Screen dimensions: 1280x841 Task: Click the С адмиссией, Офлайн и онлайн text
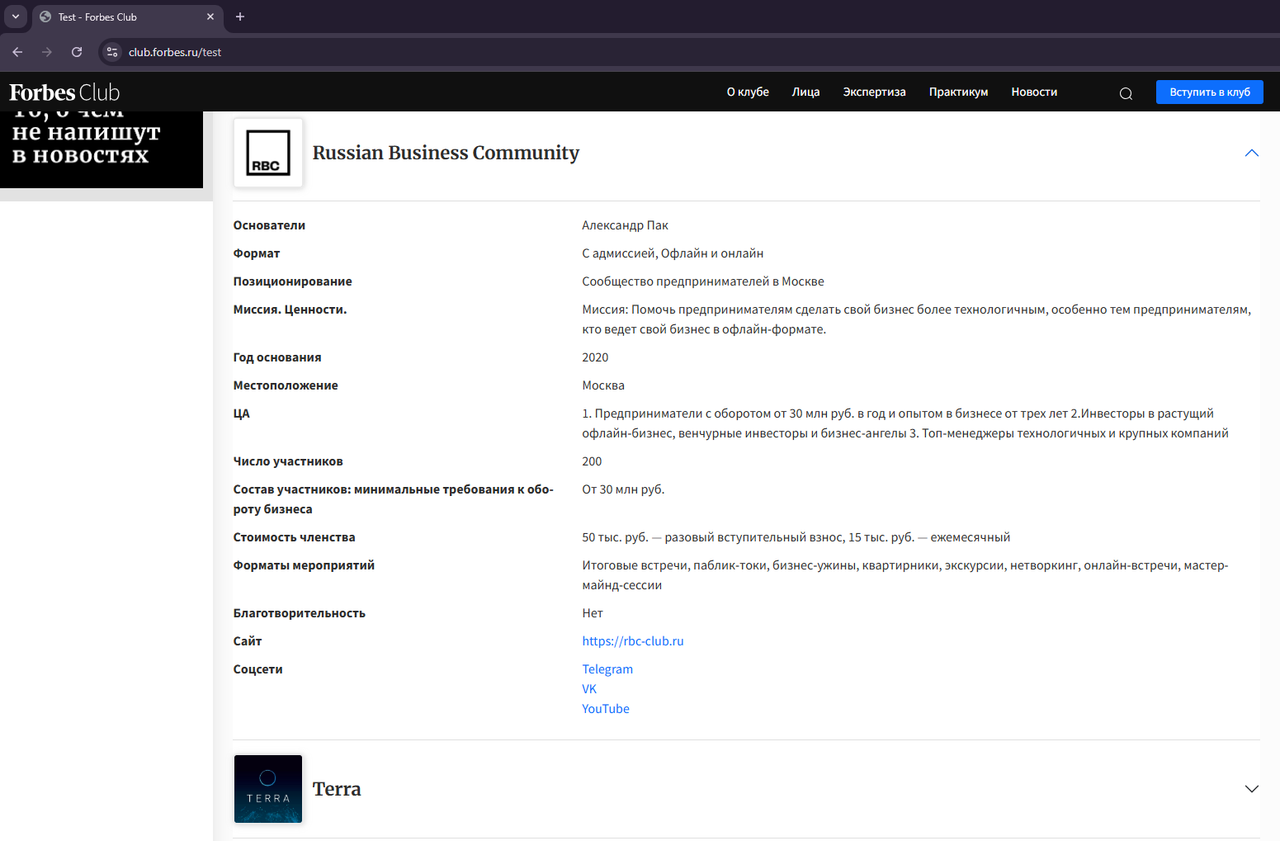(x=673, y=253)
